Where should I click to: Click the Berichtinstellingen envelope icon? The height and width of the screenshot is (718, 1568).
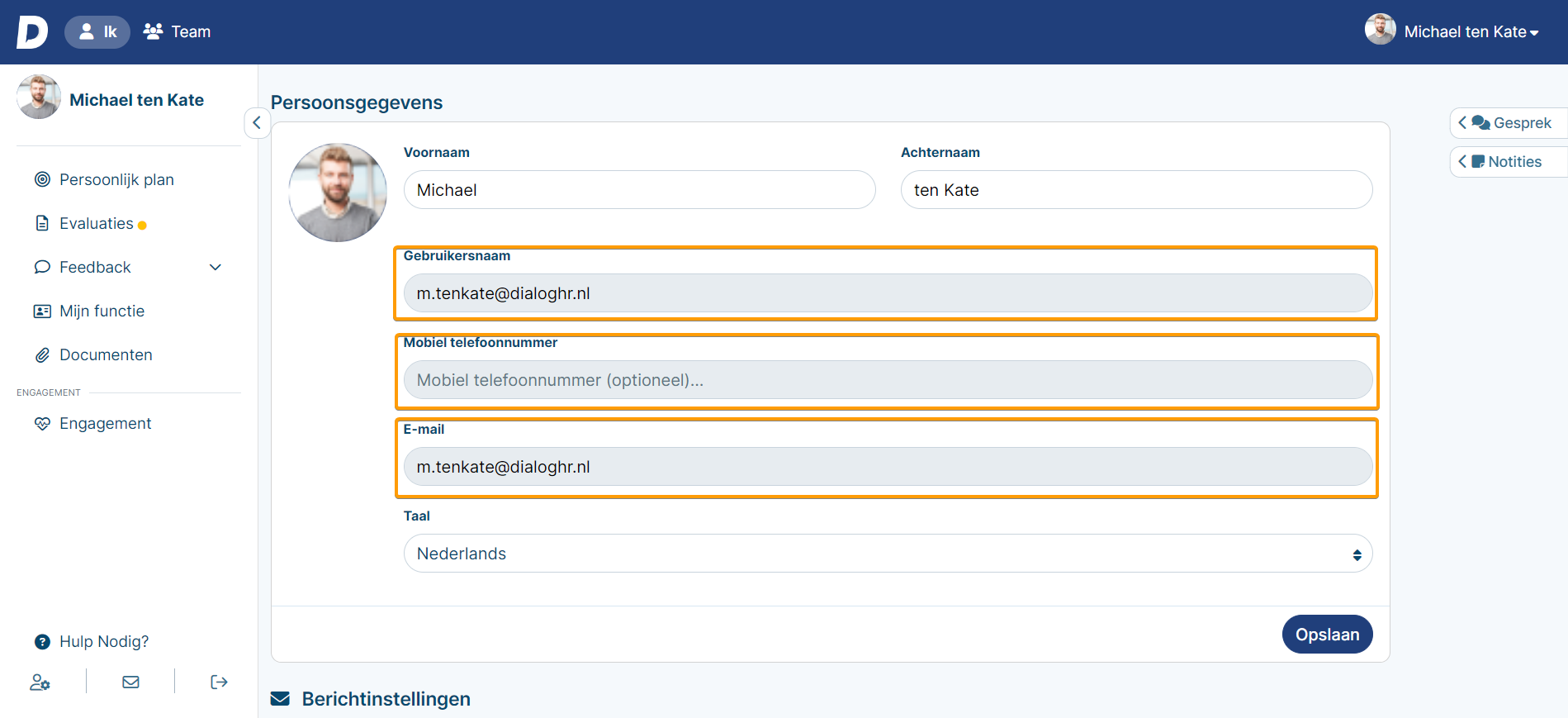coord(281,699)
